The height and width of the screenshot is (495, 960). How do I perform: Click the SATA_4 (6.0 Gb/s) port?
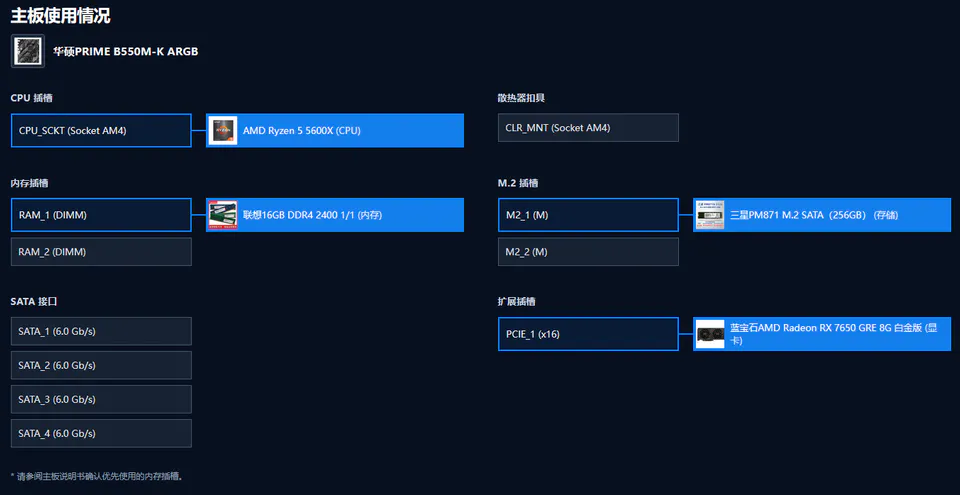click(x=101, y=433)
